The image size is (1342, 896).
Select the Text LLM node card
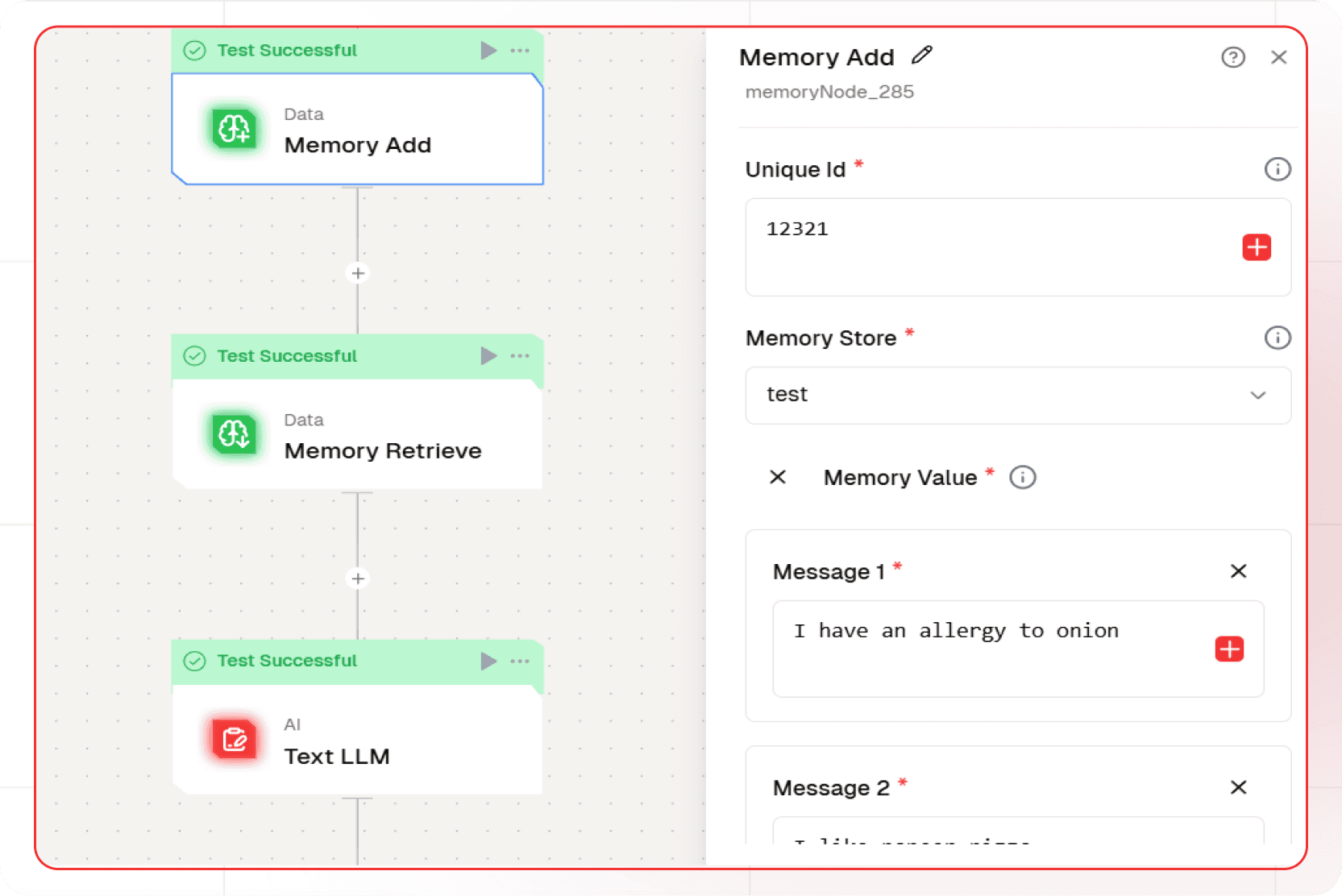(x=357, y=740)
